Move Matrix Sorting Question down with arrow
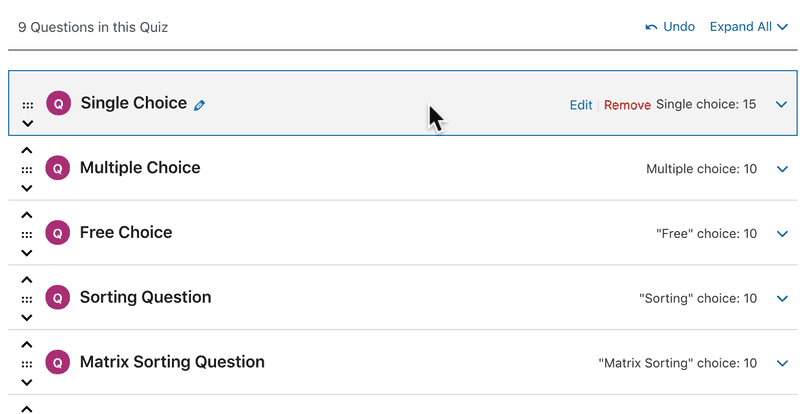The height and width of the screenshot is (414, 812). tap(27, 383)
